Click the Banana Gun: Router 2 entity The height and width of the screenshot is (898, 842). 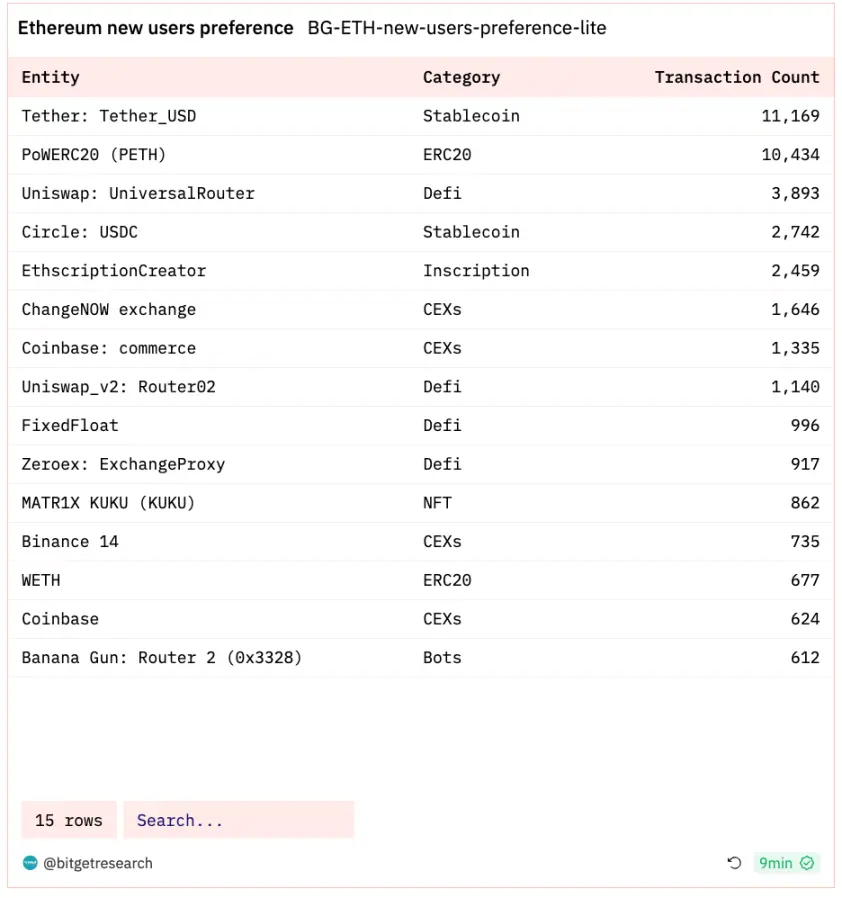(x=162, y=658)
